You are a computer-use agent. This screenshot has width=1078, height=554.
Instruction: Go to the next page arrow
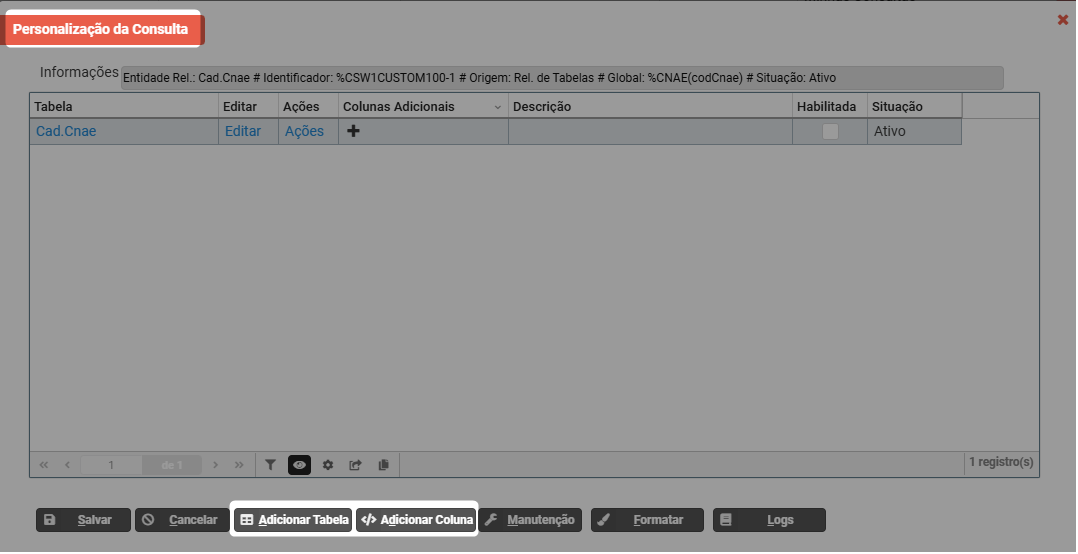pyautogui.click(x=216, y=465)
